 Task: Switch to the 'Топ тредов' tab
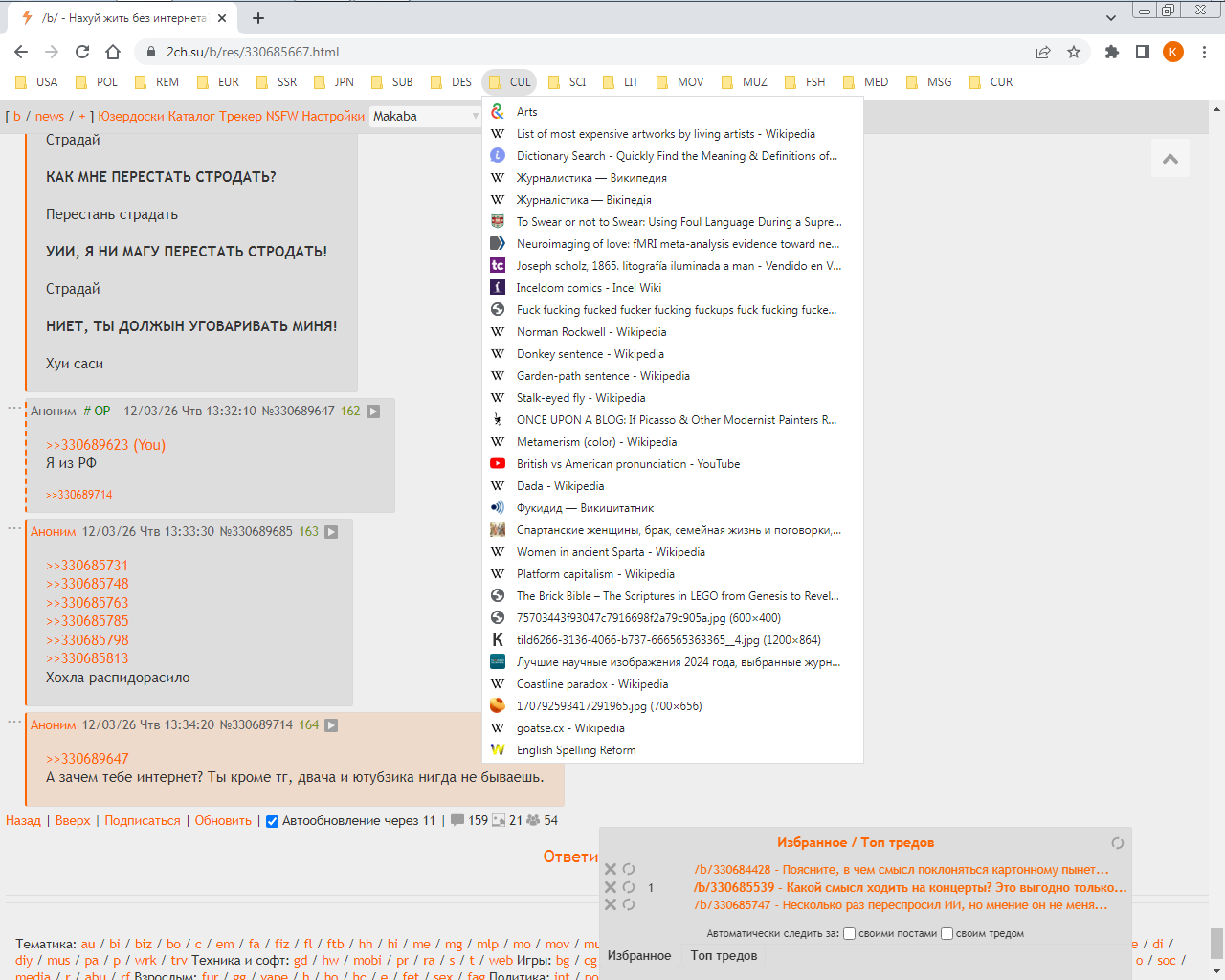point(724,955)
